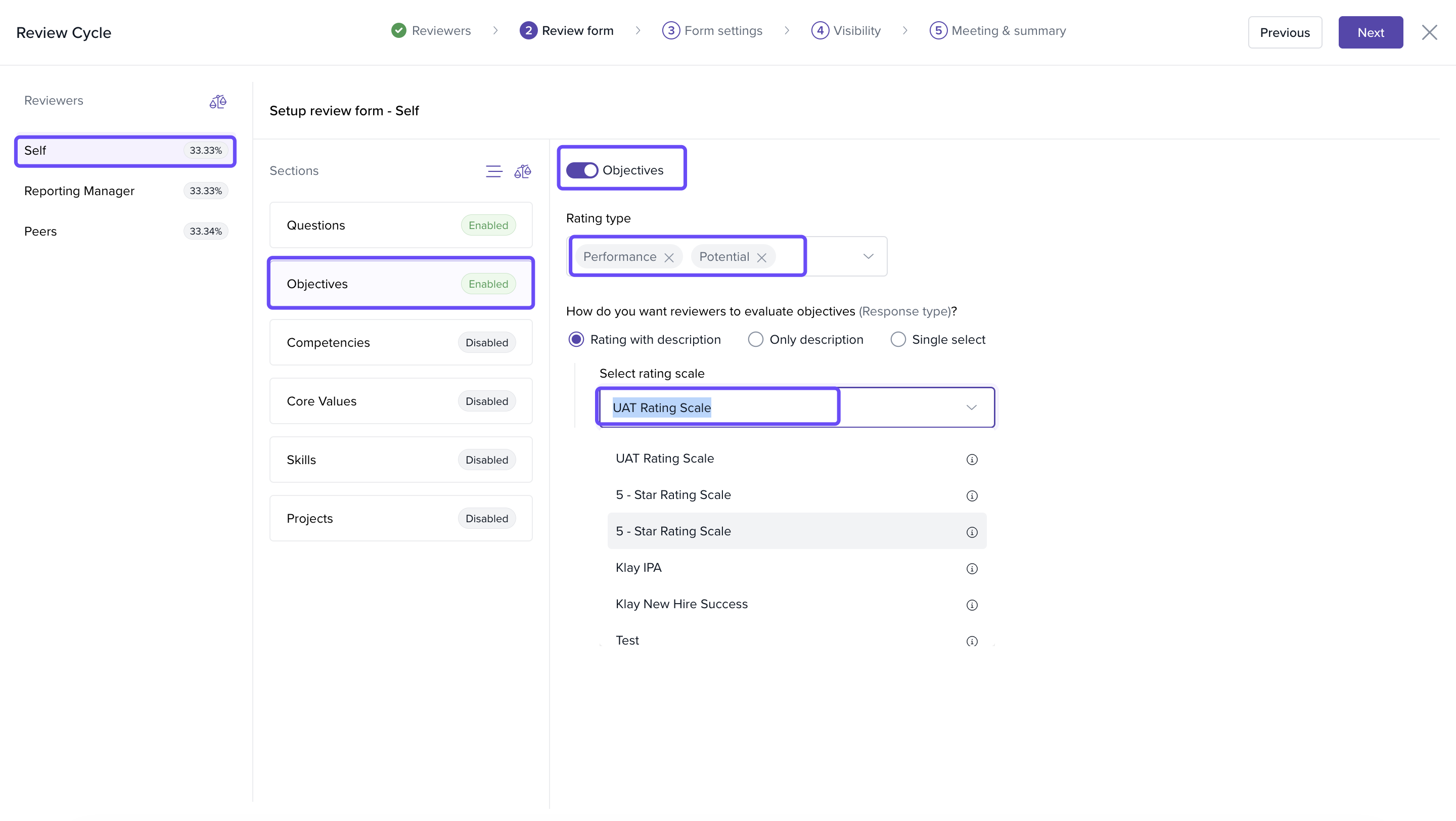Remove the Potential rating type tag
Screen dimensions: 1456x821
[x=761, y=258]
